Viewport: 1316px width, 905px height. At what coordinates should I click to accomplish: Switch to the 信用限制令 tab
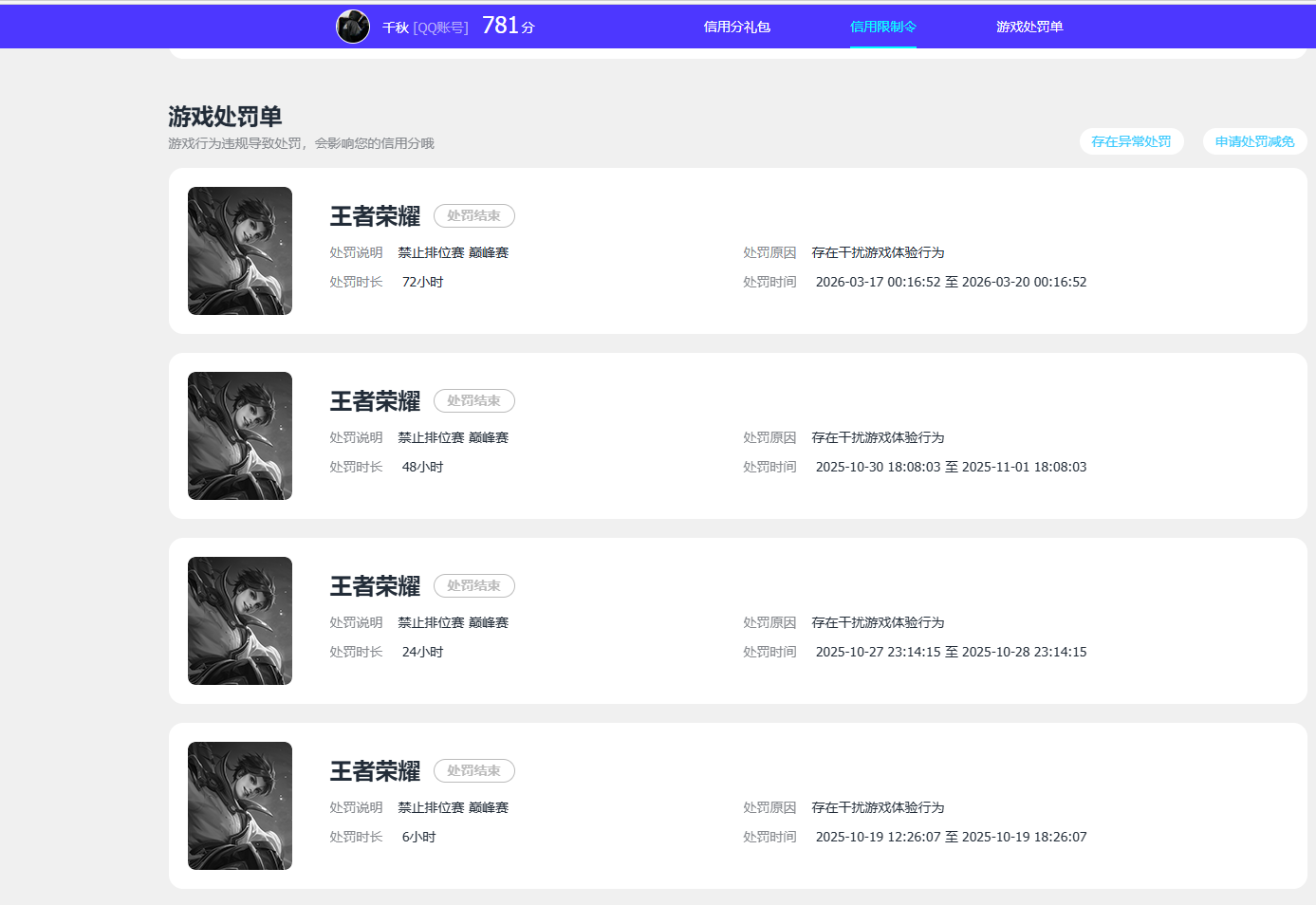(882, 27)
